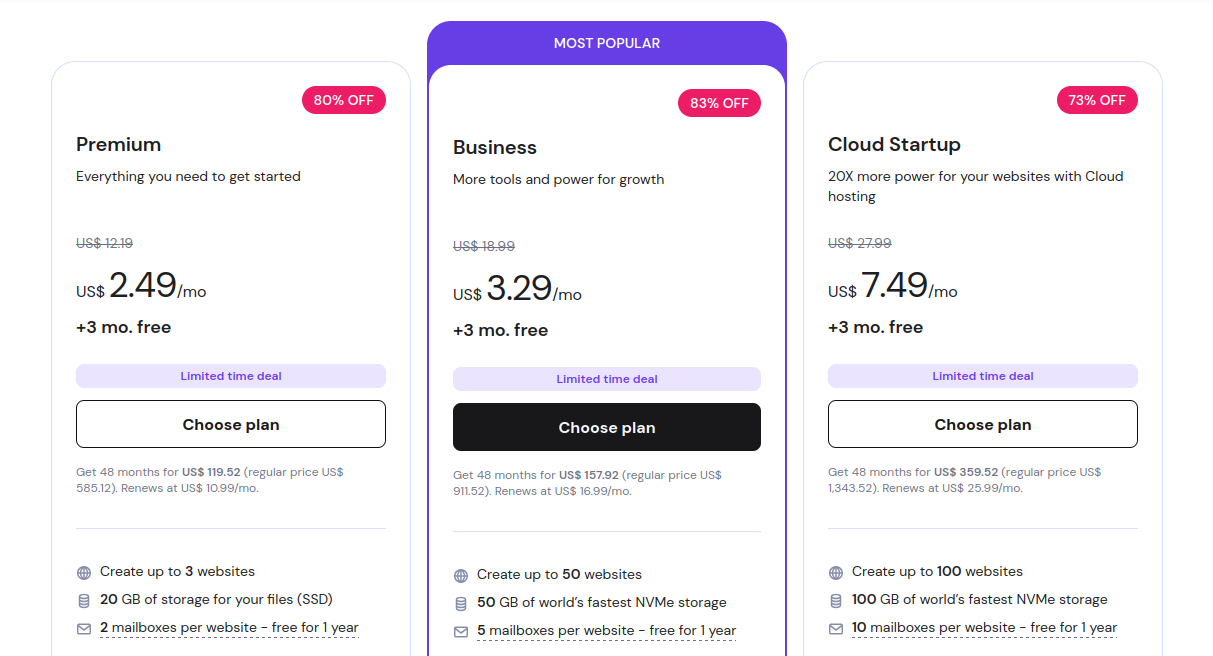The width and height of the screenshot is (1213, 656).
Task: Click the globe icon on the Cloud Startup card
Action: tap(836, 572)
